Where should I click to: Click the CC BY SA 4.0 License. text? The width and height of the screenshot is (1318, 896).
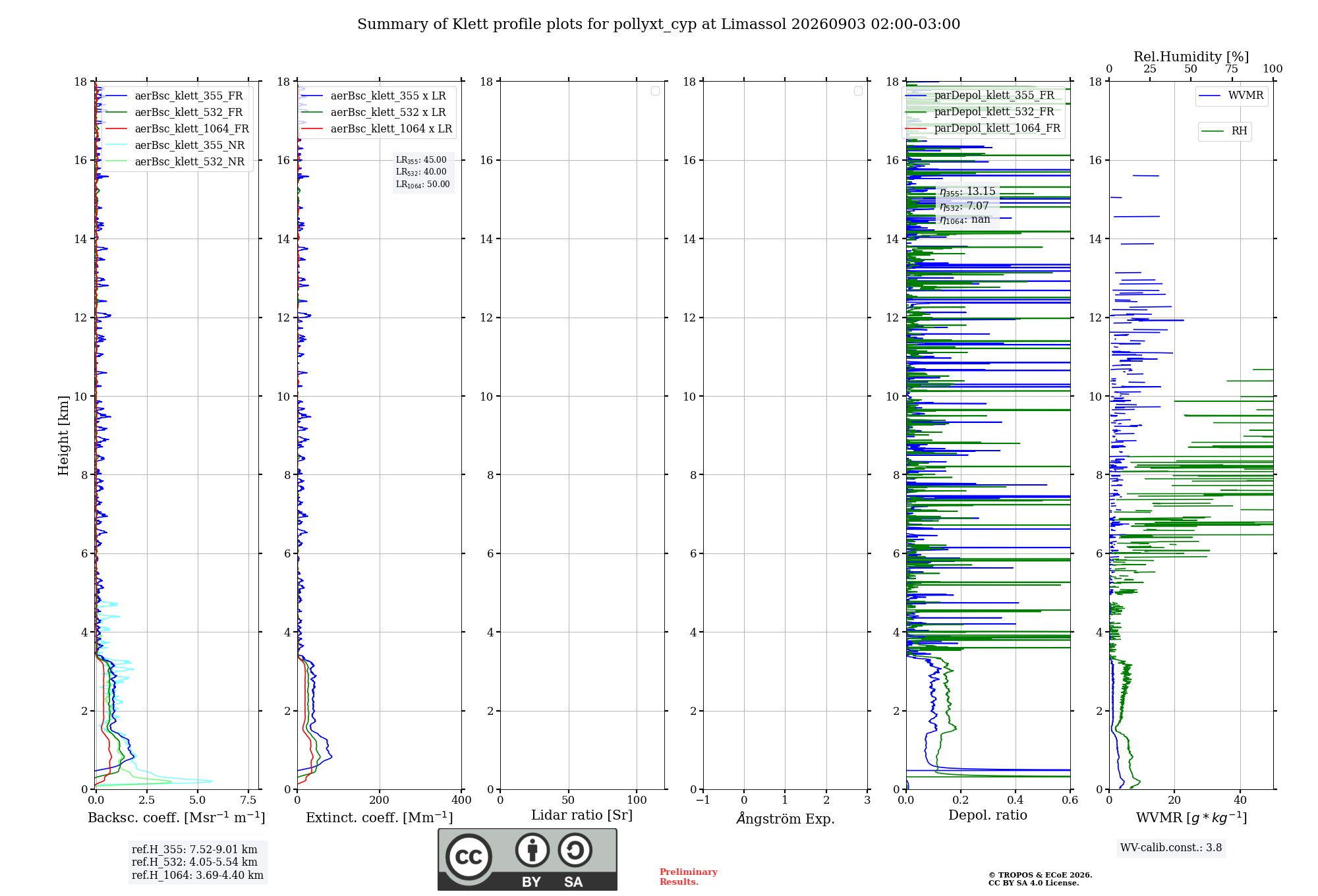tap(1034, 883)
